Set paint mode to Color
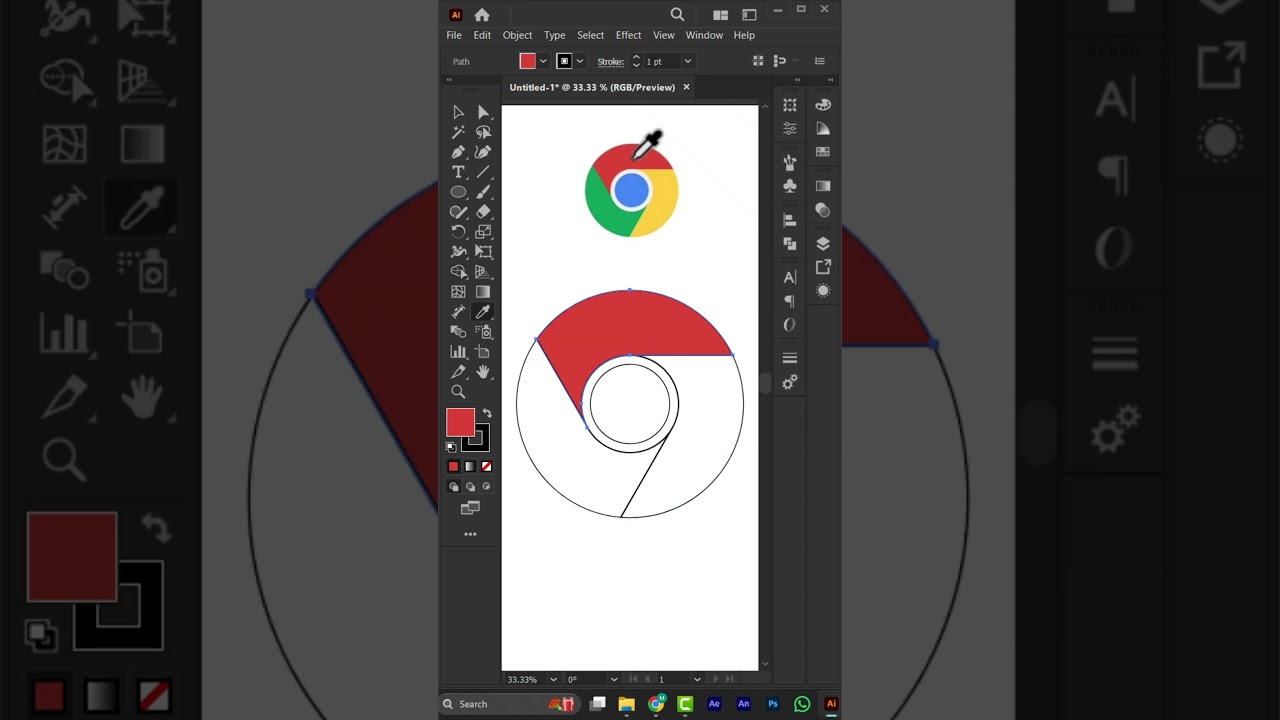 453,467
